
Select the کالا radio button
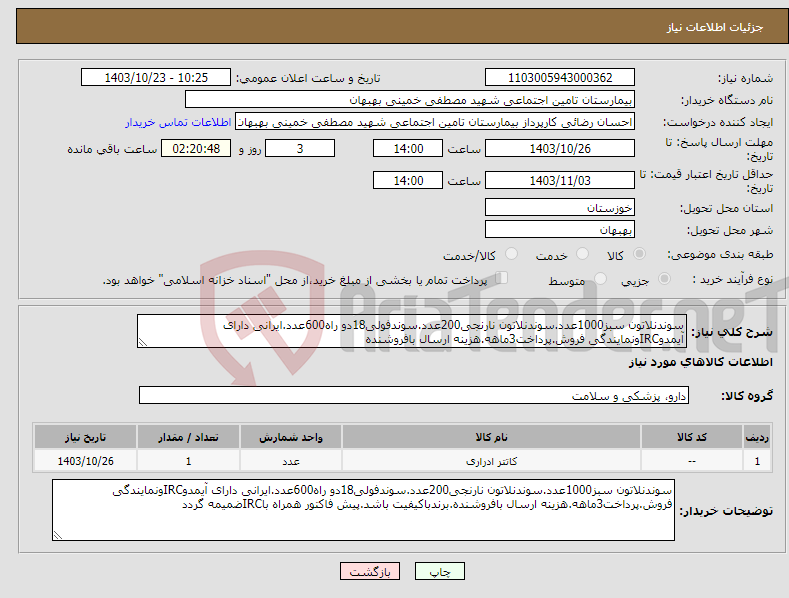coord(639,254)
